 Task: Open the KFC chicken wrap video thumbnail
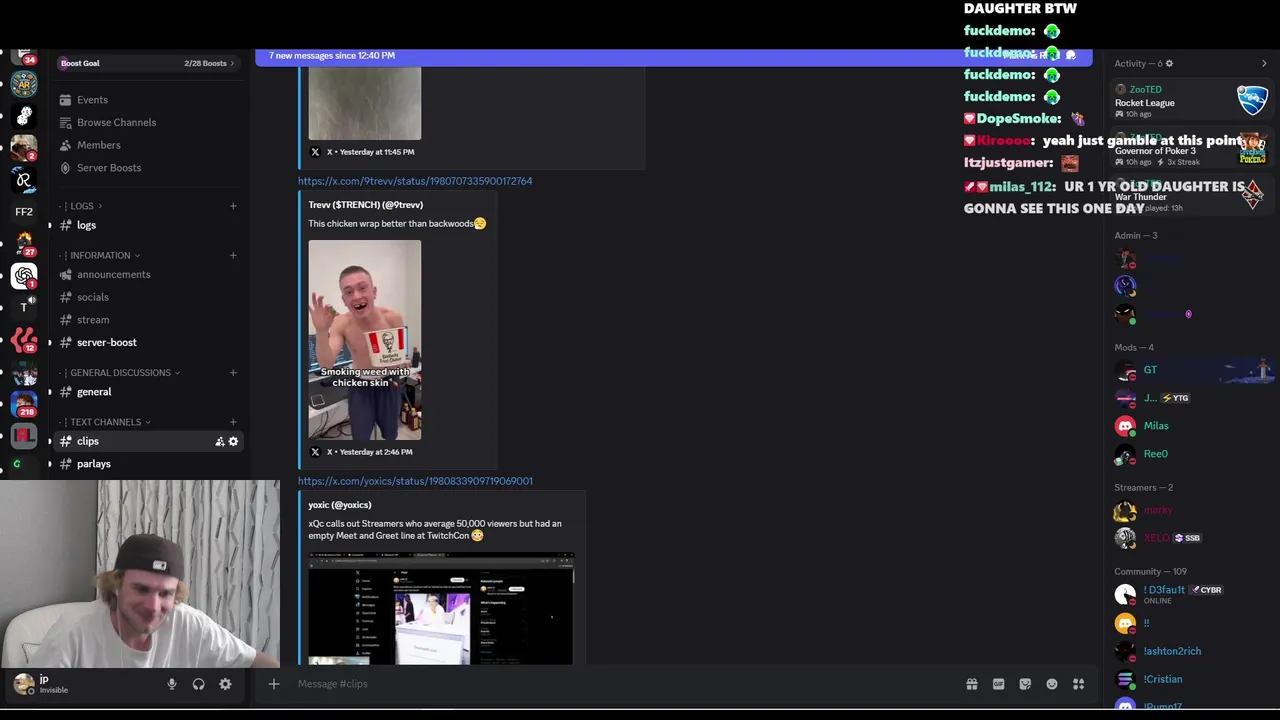pyautogui.click(x=365, y=340)
